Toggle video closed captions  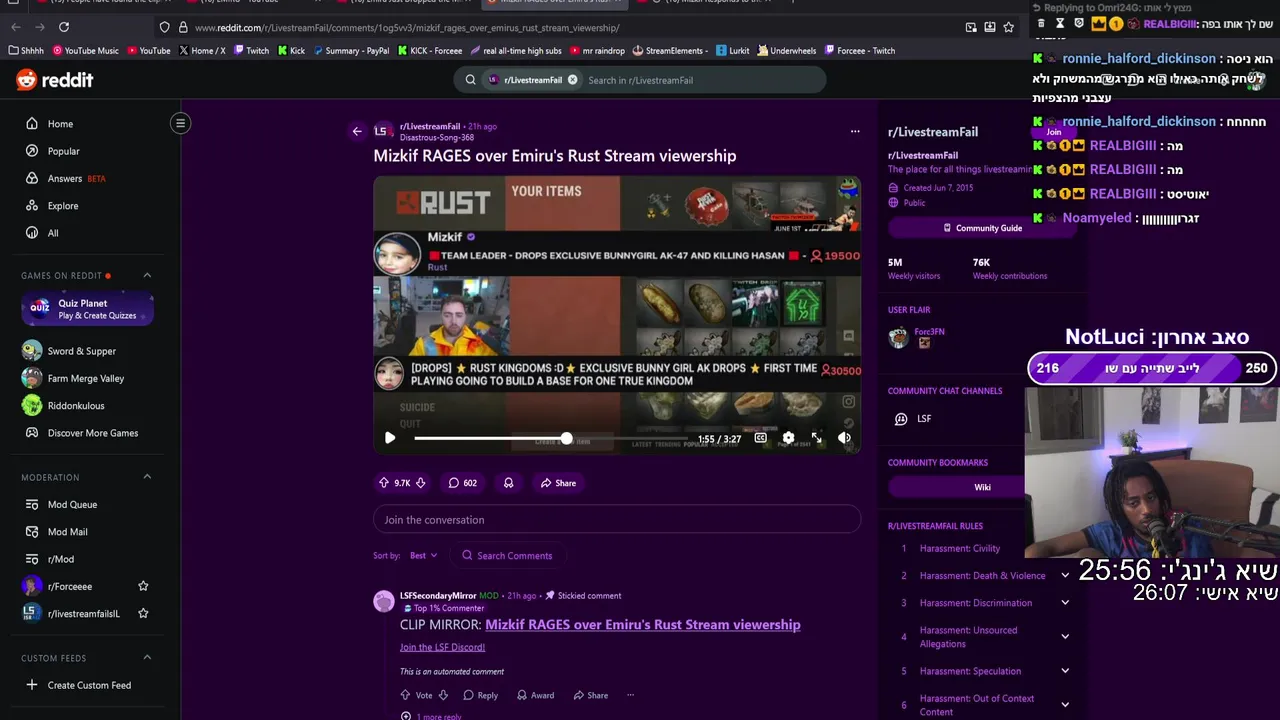coord(760,438)
